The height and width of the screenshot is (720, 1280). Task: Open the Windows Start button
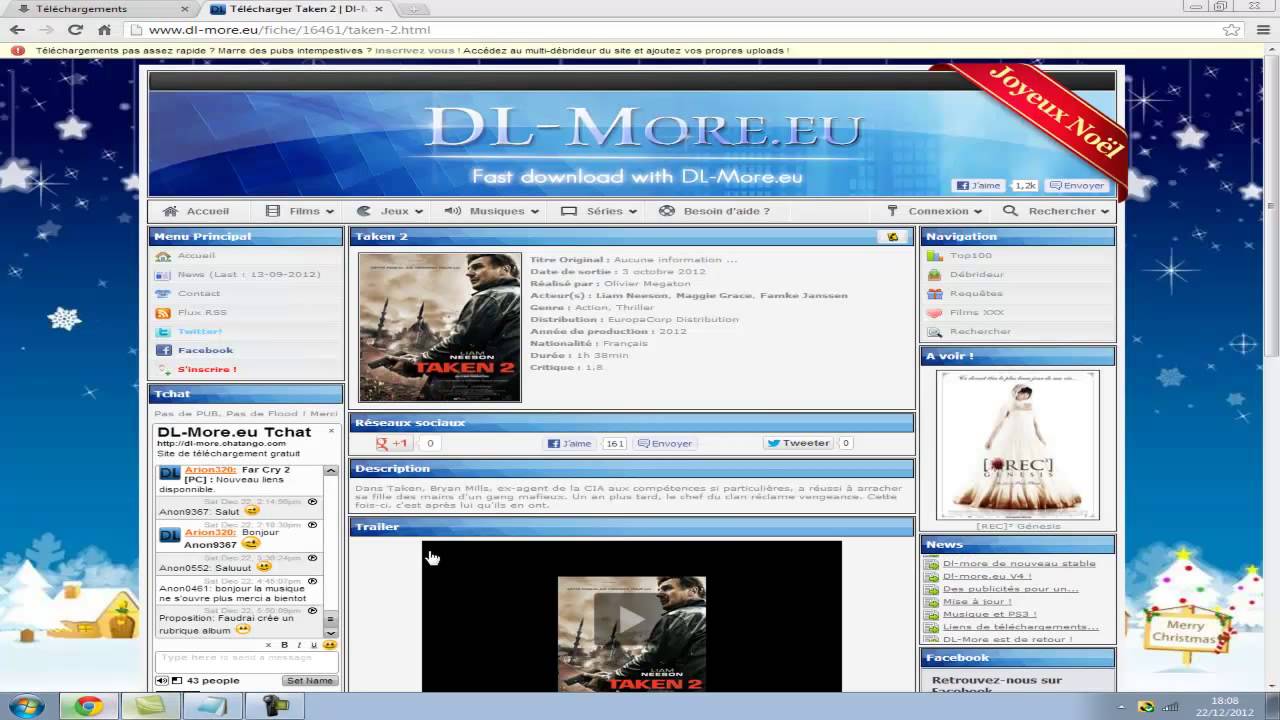tap(26, 706)
